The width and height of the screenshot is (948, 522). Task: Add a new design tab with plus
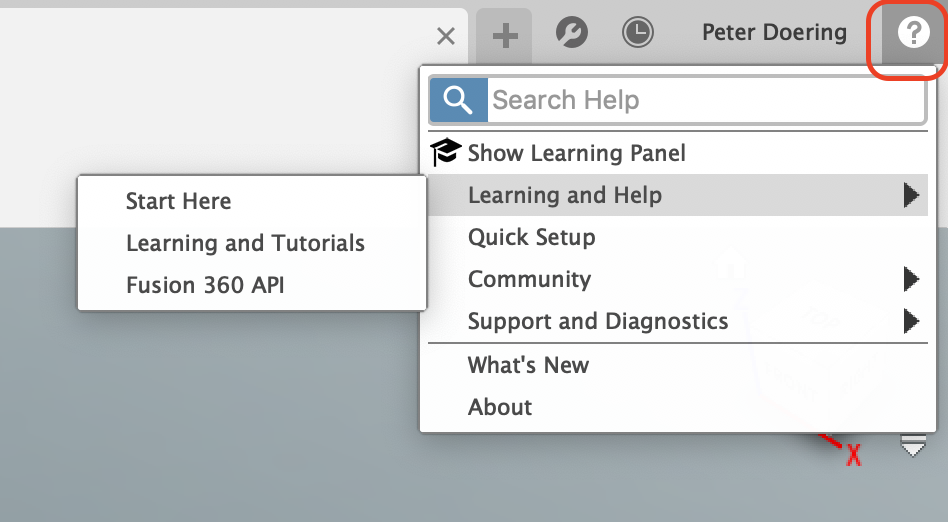pyautogui.click(x=505, y=36)
